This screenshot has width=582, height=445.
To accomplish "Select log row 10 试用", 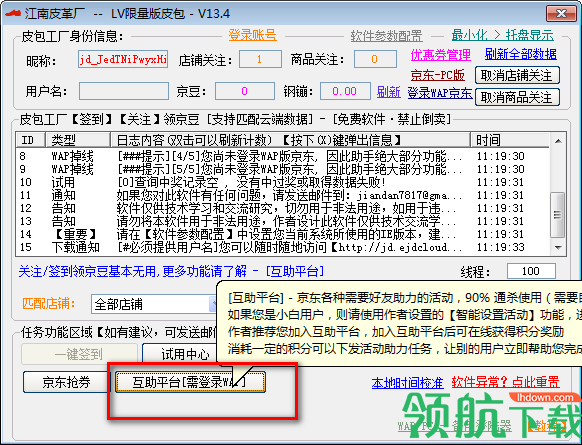I will [282, 182].
